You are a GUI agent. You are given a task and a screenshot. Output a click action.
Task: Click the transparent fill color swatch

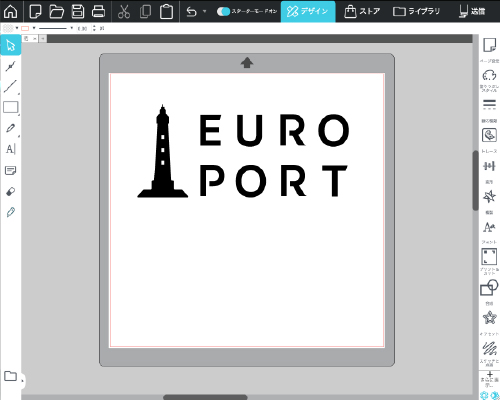tap(8, 29)
